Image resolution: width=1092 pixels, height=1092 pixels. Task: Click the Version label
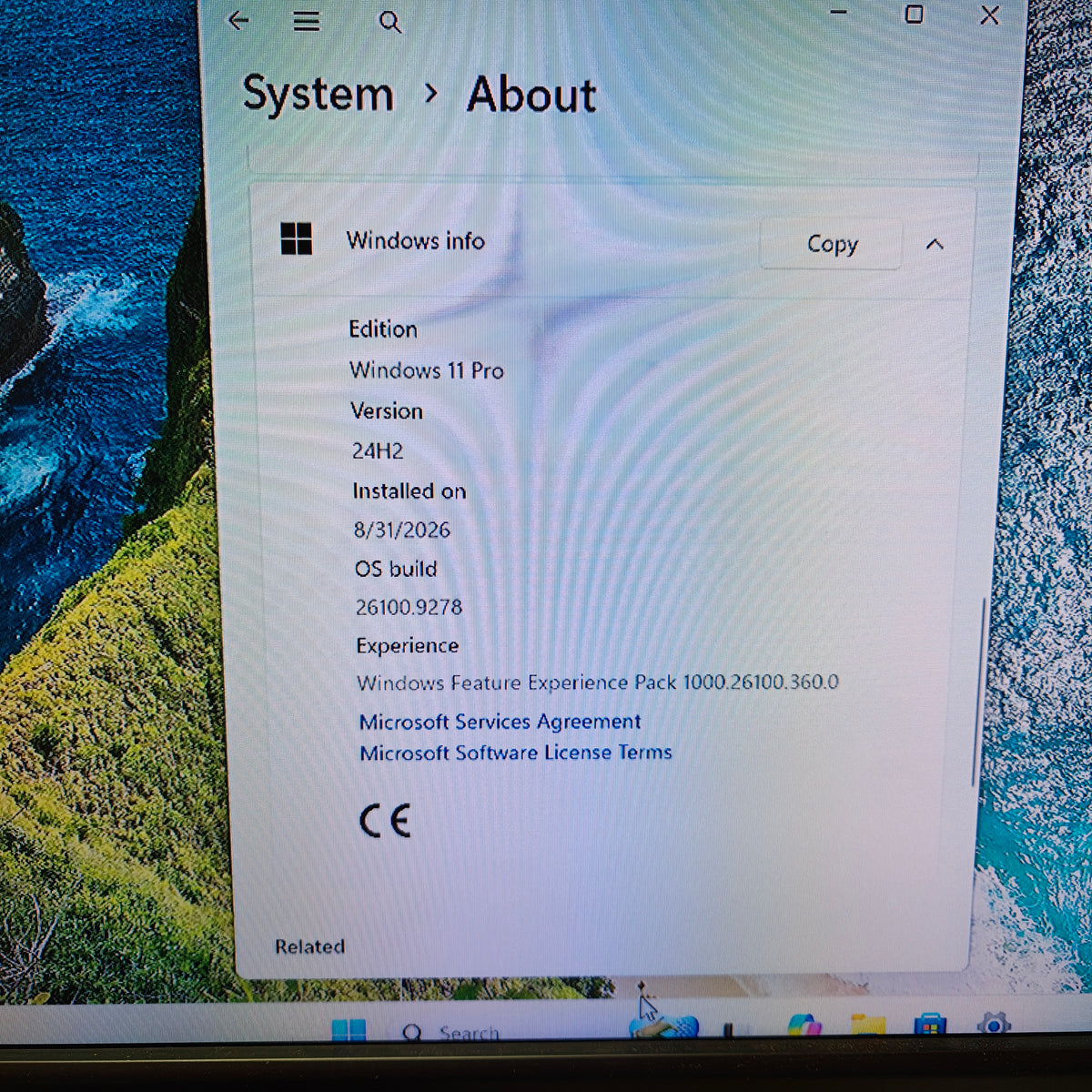387,411
